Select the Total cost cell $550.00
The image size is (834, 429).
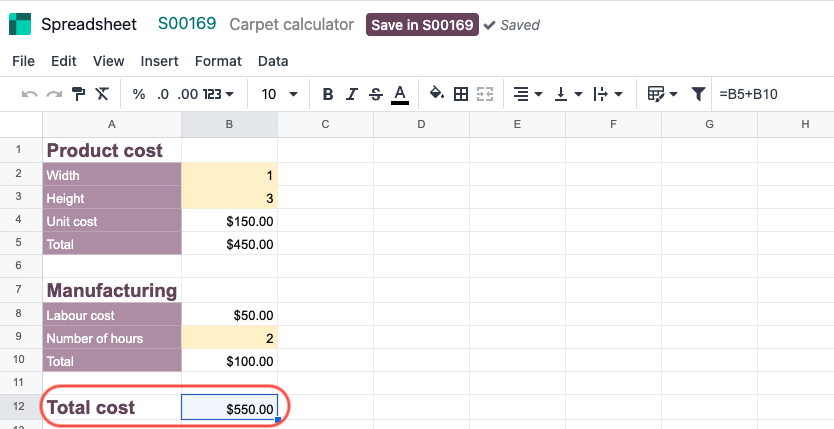(229, 408)
